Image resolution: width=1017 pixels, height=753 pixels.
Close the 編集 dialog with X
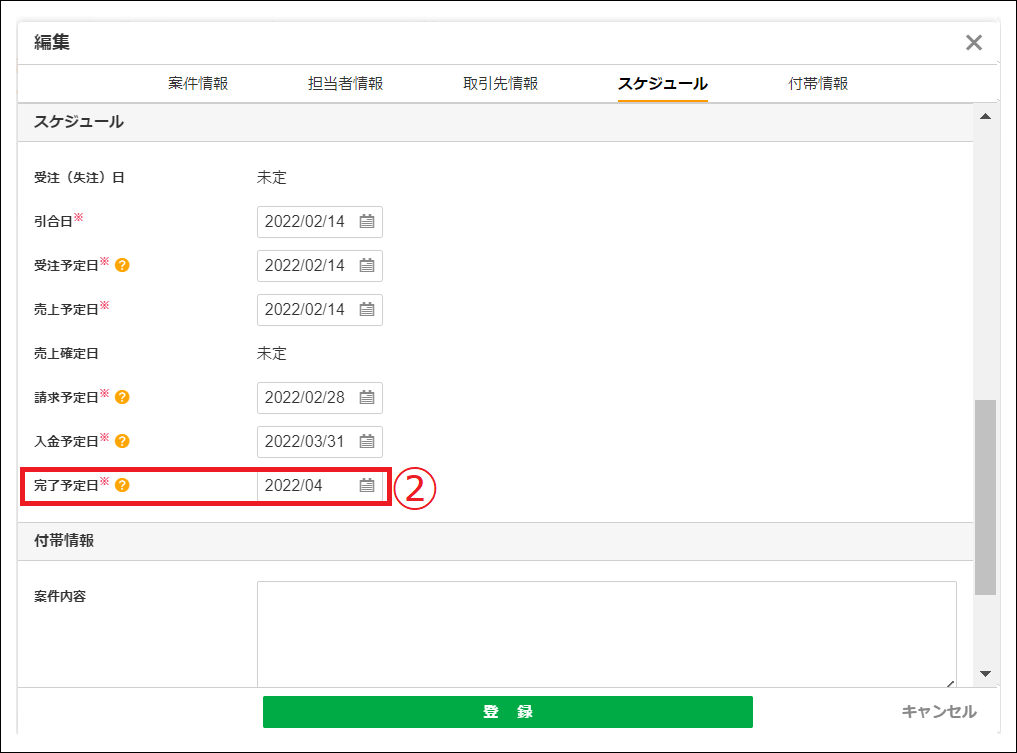(973, 42)
